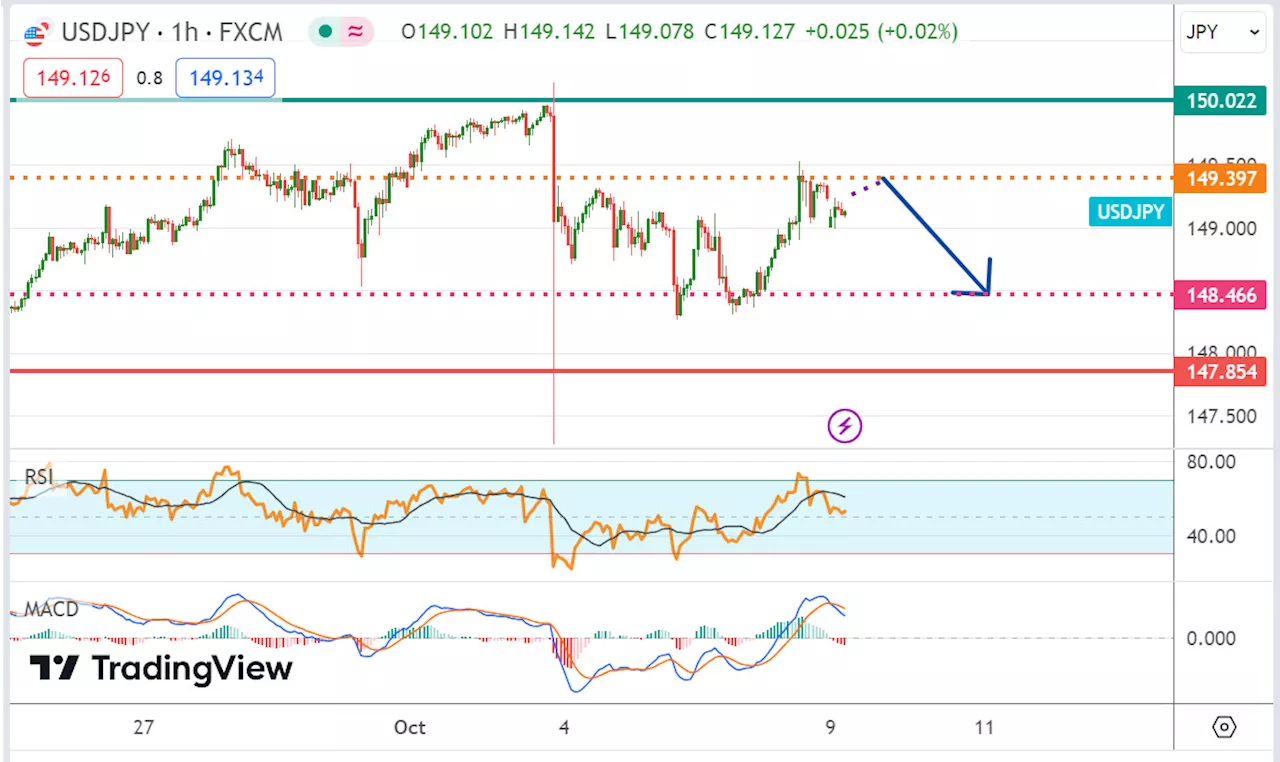Click the purple lightning bolt event icon
Screen dimensions: 1280x762
[845, 426]
